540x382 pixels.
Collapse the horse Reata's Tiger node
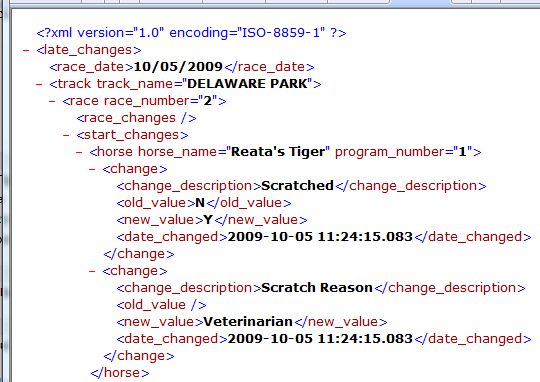pyautogui.click(x=79, y=152)
